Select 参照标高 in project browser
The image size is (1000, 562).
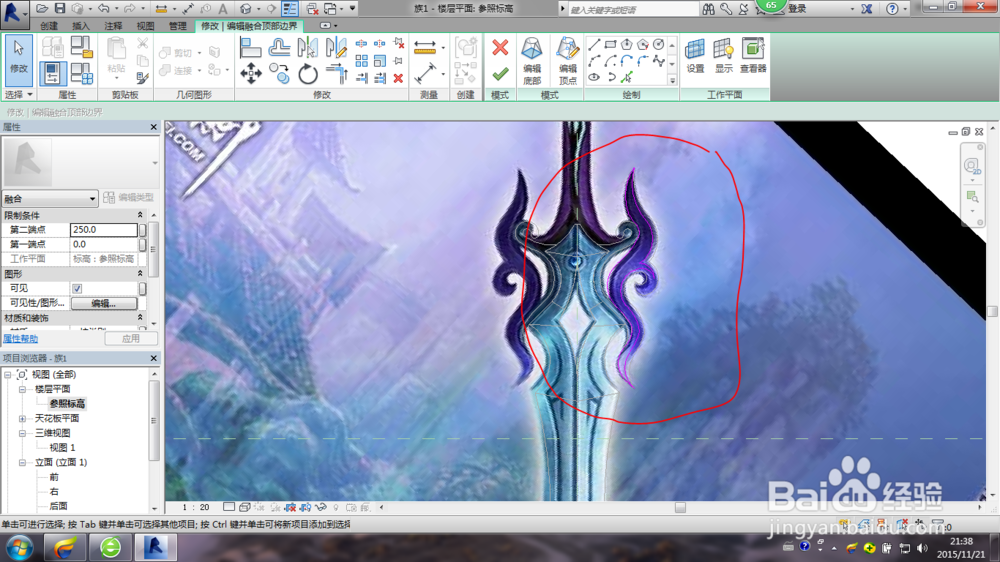point(67,404)
